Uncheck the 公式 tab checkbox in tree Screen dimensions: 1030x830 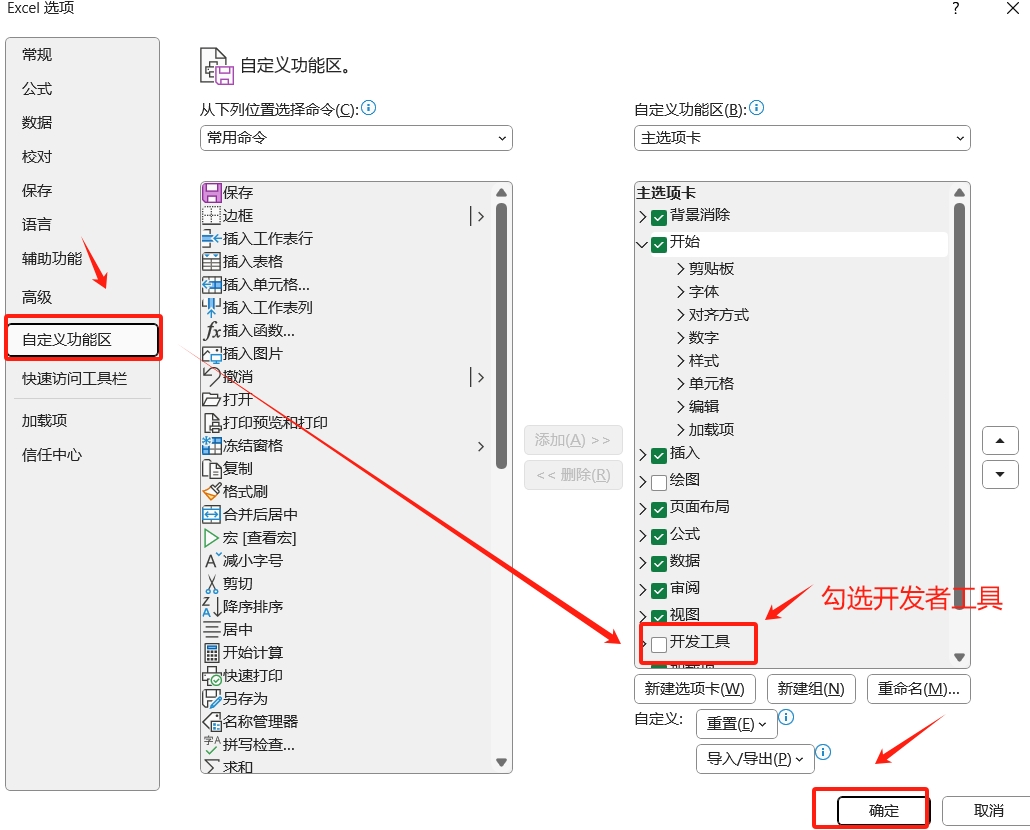[x=659, y=536]
